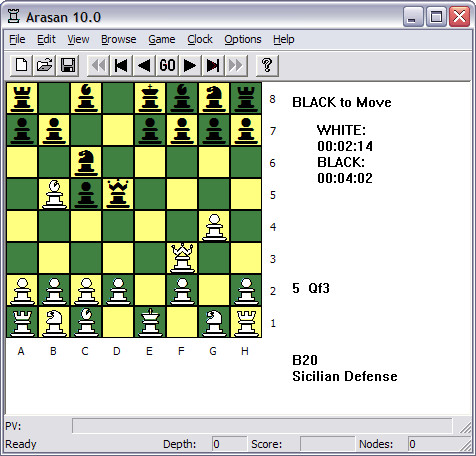
Task: Select the white bishop on b5
Action: [x=54, y=194]
